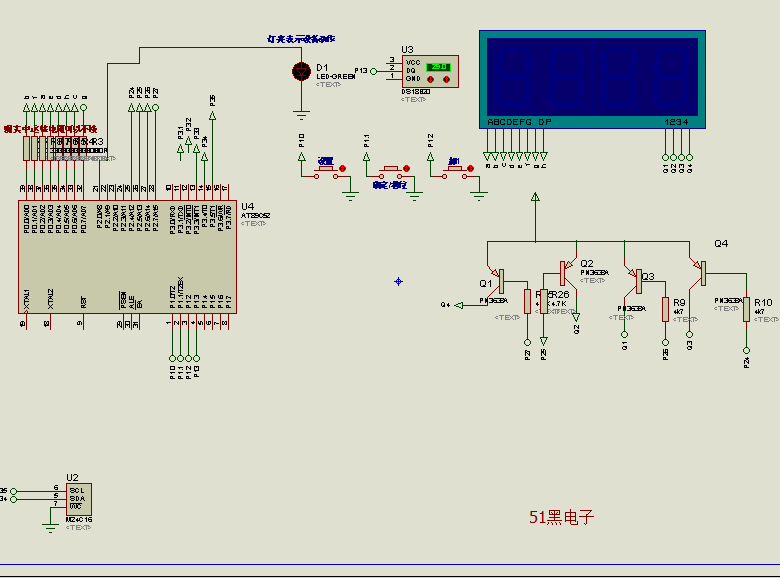Toggle the latch dot of P11 pushbutton
This screenshot has width=780, height=578.
(x=406, y=169)
